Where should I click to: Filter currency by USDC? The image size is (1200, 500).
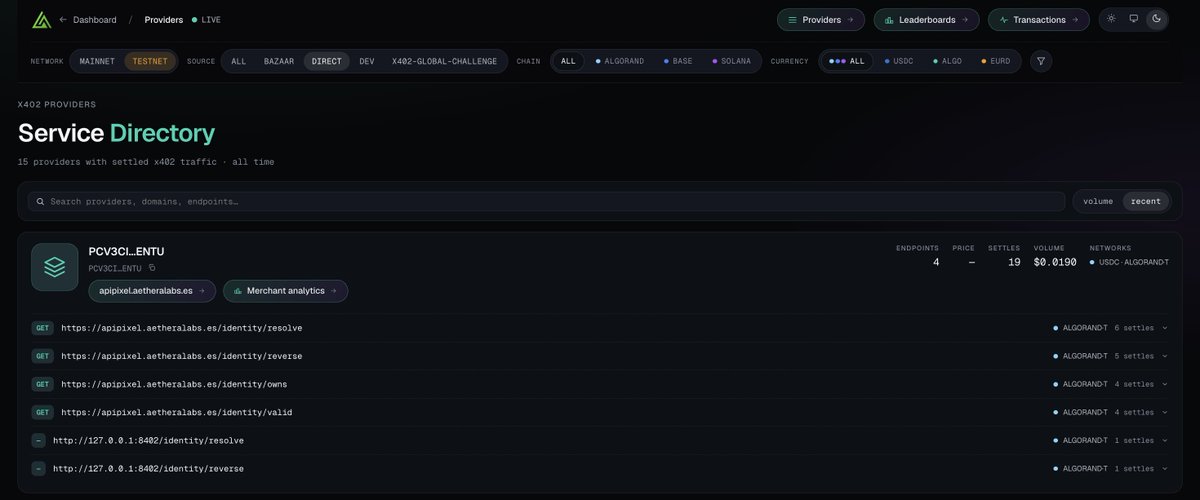coord(899,61)
